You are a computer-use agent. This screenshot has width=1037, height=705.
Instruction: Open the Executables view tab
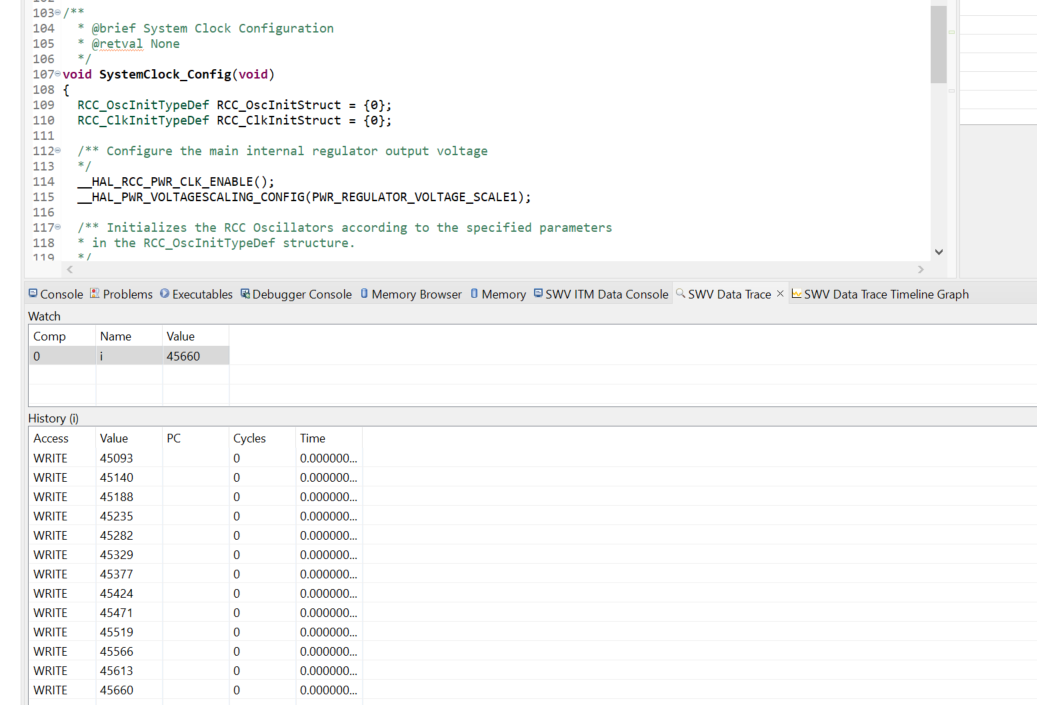[x=201, y=294]
